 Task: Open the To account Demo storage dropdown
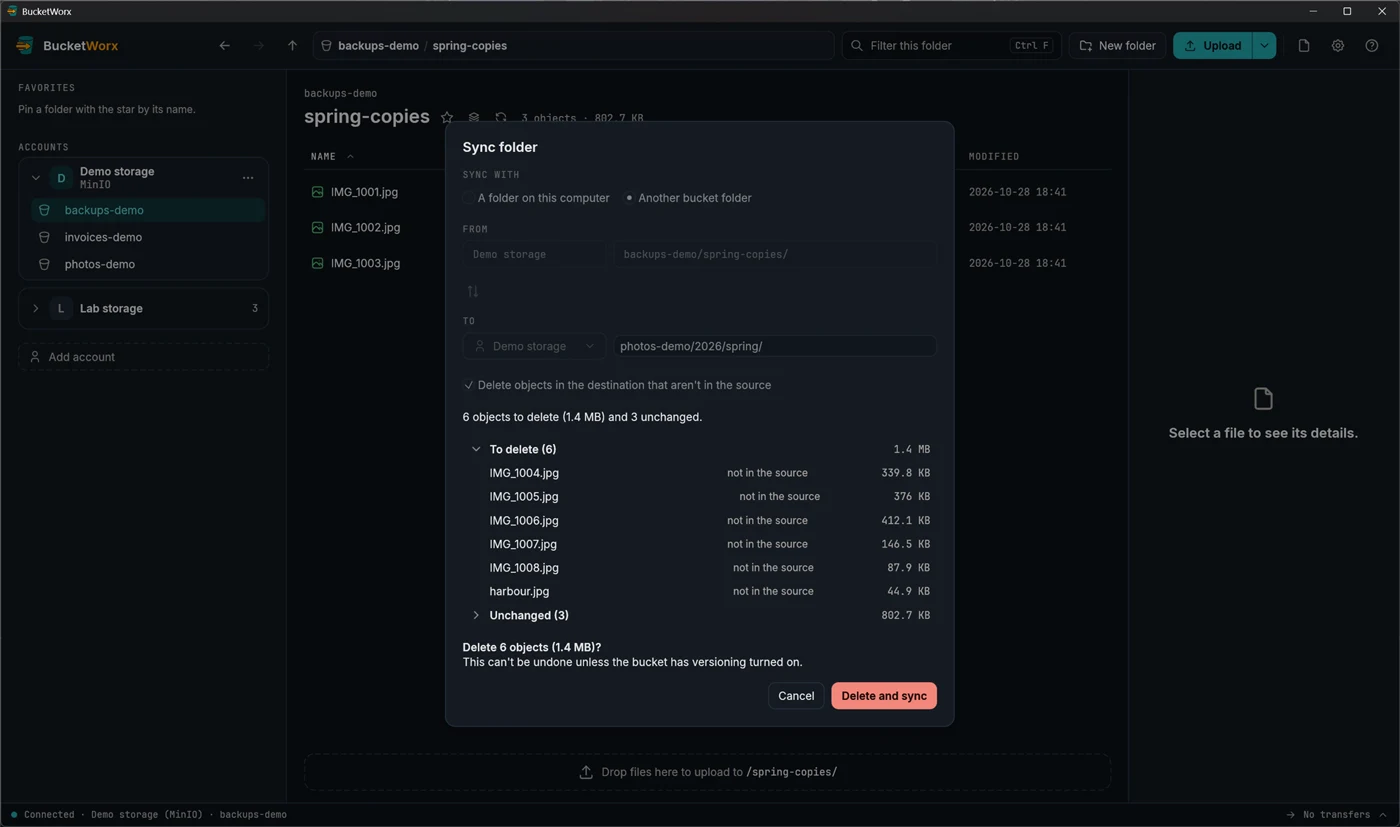click(534, 346)
